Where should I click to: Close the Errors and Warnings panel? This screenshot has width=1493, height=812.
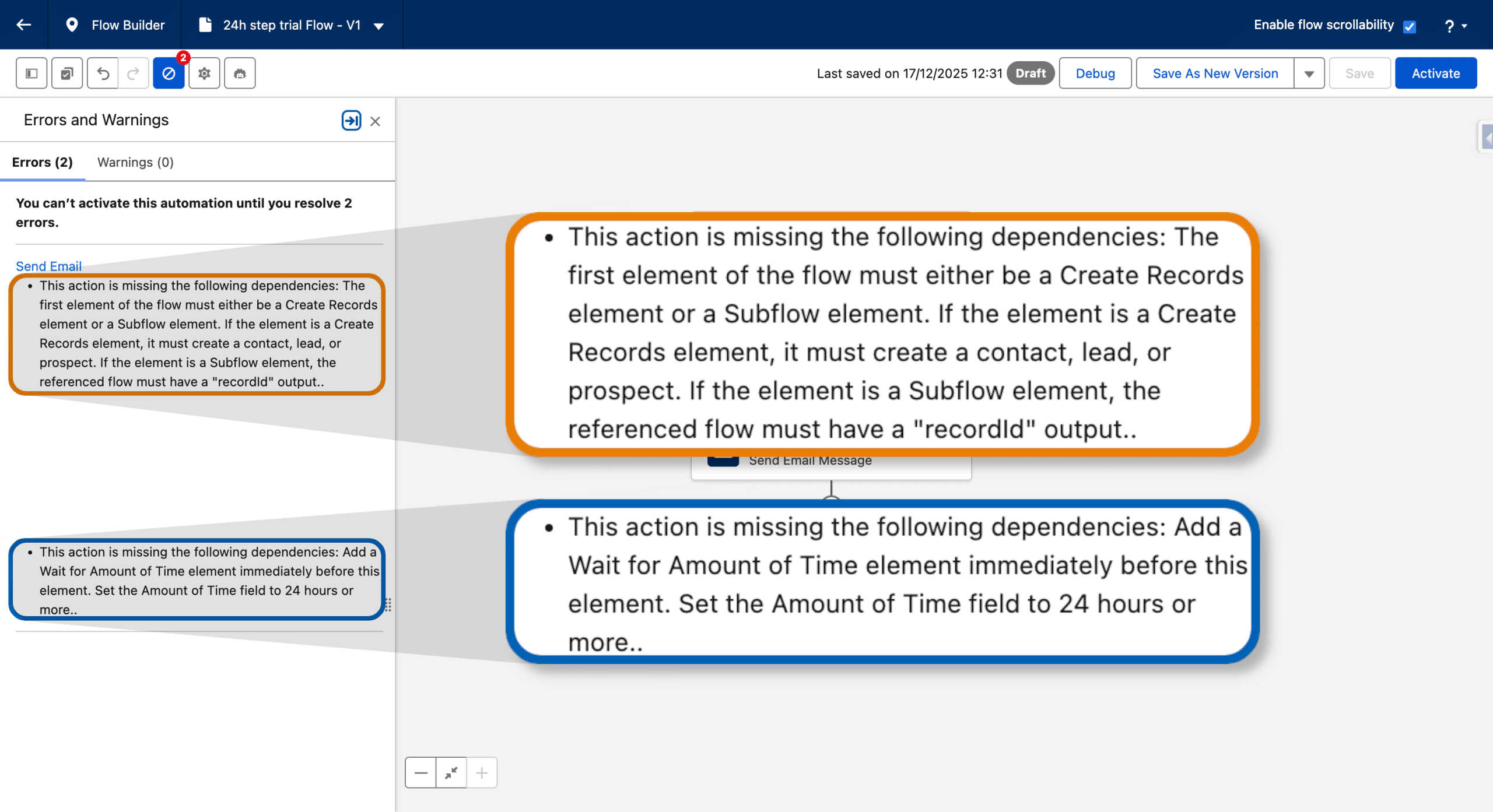pyautogui.click(x=375, y=121)
